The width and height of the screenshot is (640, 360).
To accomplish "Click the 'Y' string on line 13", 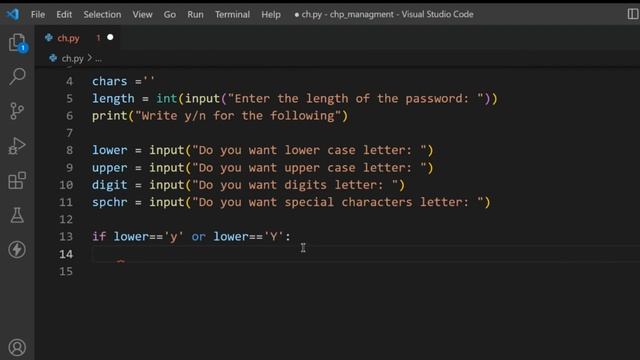I will (x=273, y=236).
